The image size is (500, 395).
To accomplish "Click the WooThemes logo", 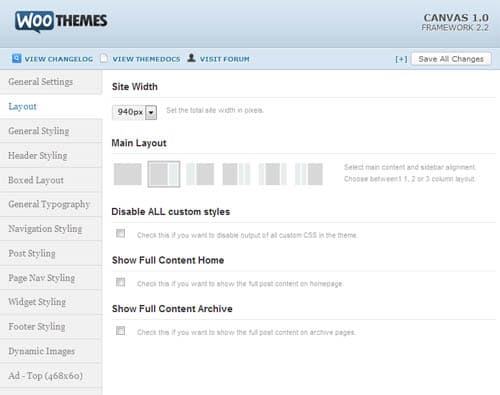I will pos(61,21).
